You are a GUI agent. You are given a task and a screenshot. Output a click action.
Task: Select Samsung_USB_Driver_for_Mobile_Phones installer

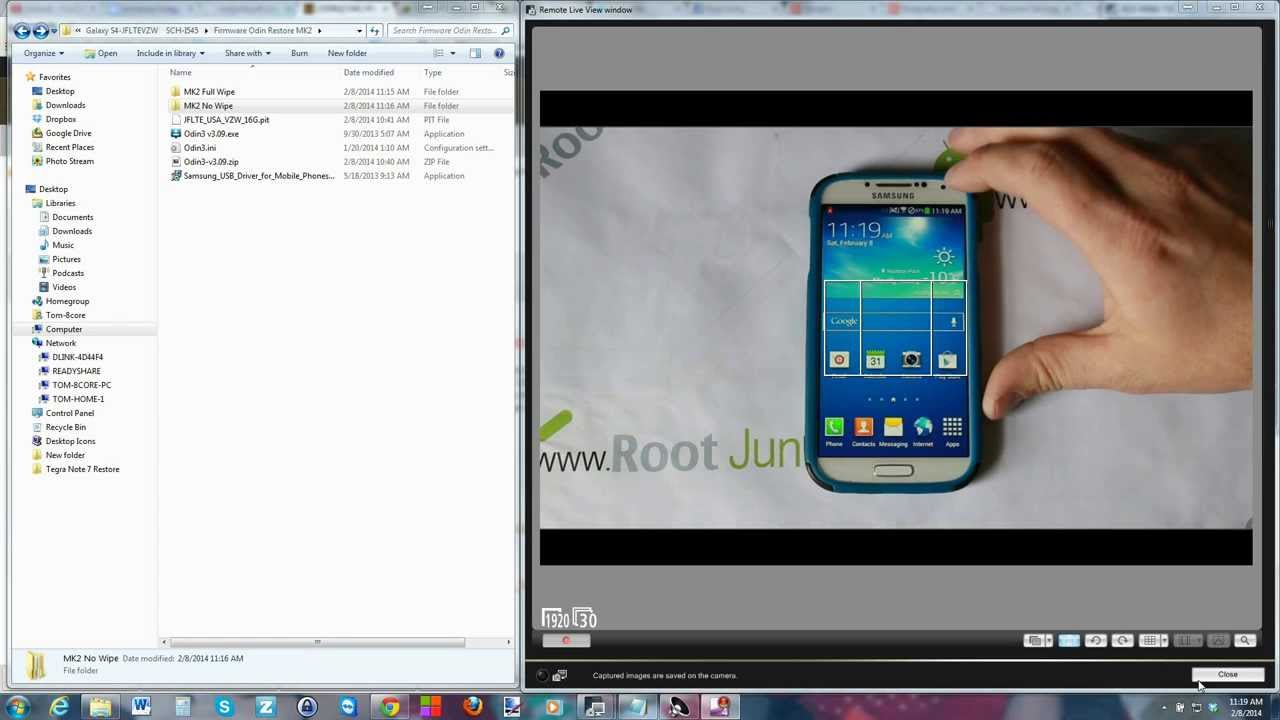point(258,176)
